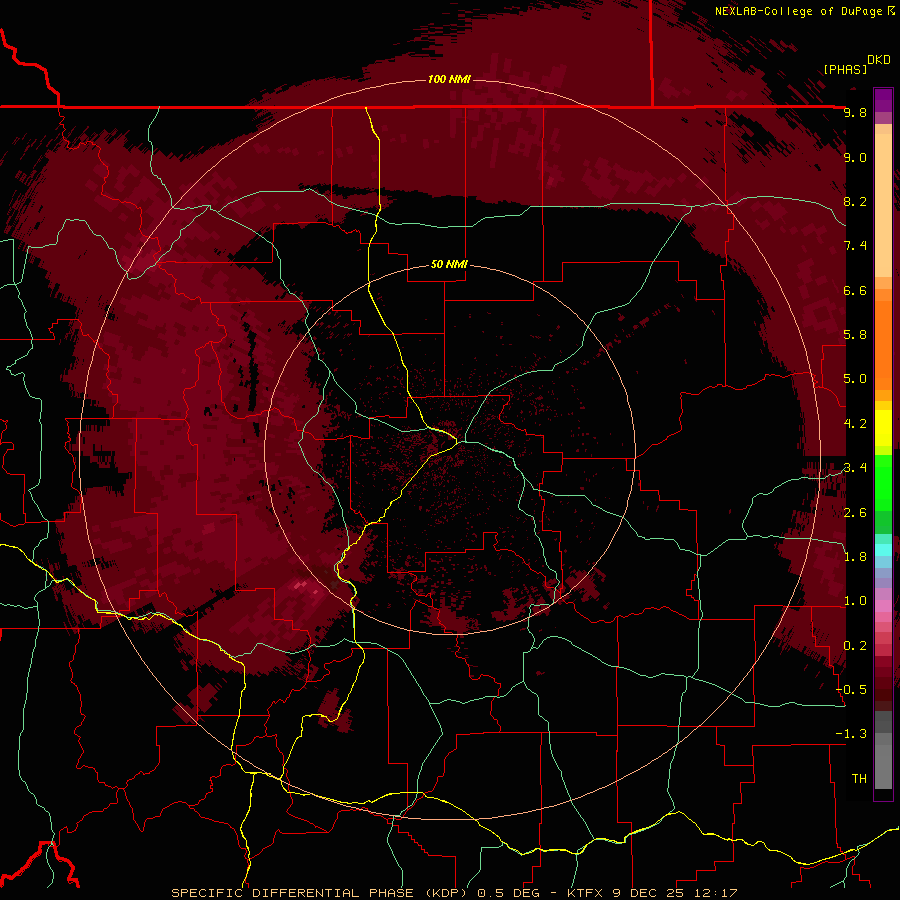Pick the peach segment of the color bar
This screenshot has width=900, height=900.
pos(883,204)
